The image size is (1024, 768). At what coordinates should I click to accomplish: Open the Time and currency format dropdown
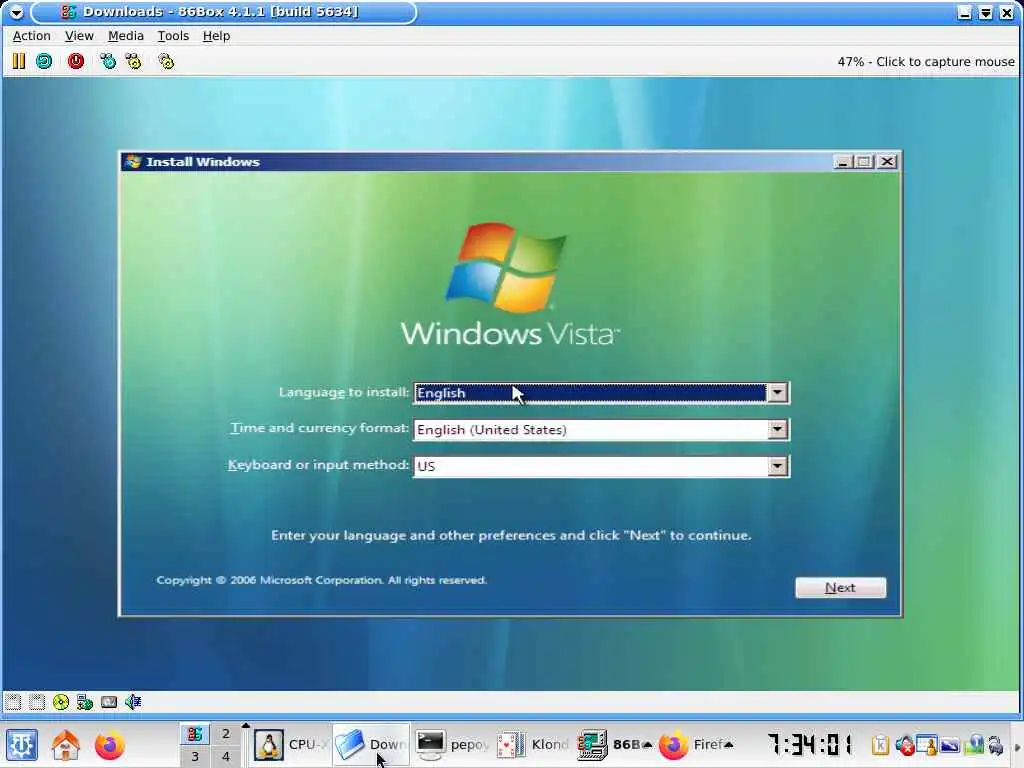click(x=777, y=429)
